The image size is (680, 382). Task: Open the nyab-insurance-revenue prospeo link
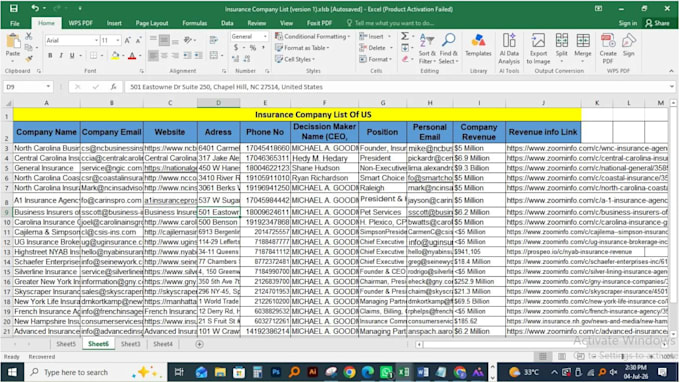(x=569, y=252)
